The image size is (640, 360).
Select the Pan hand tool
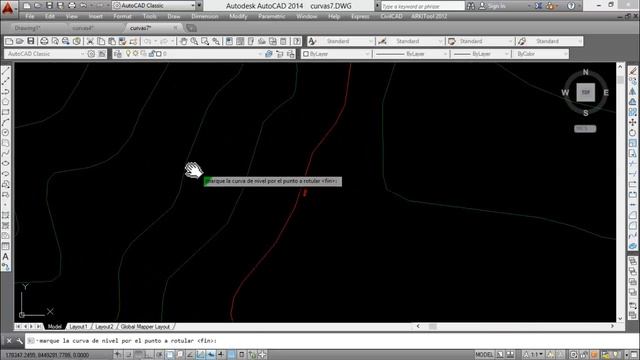pyautogui.click(x=184, y=41)
